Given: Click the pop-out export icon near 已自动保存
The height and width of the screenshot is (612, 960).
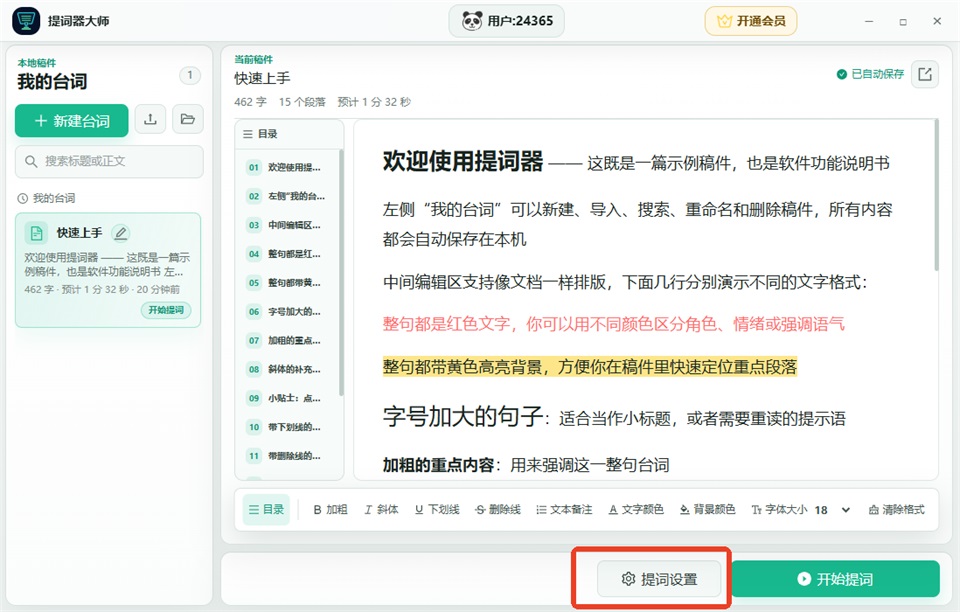Looking at the screenshot, I should point(924,75).
